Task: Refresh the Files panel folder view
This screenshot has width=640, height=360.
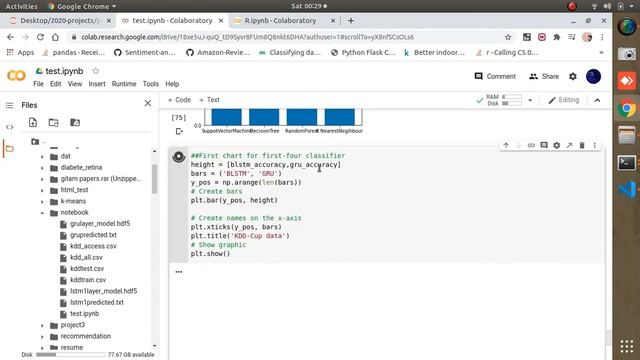Action: click(53, 122)
